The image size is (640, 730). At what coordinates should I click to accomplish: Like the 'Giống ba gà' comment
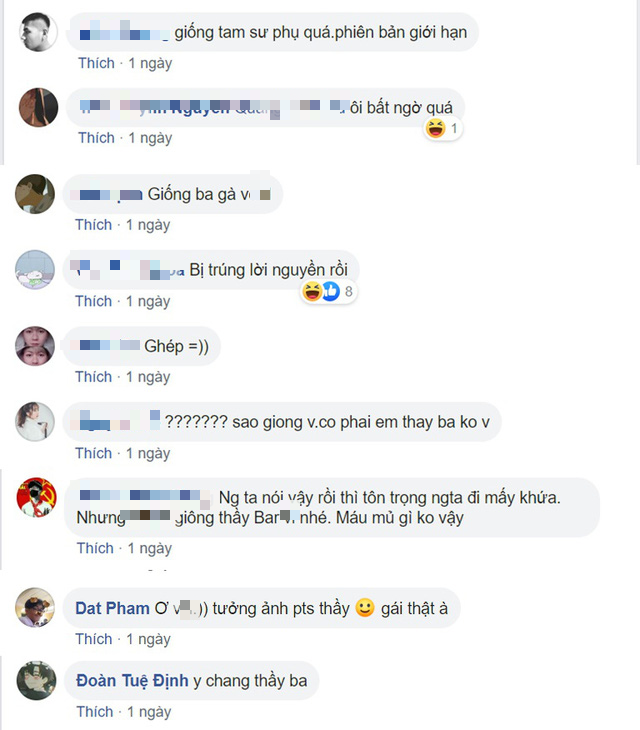pyautogui.click(x=94, y=225)
